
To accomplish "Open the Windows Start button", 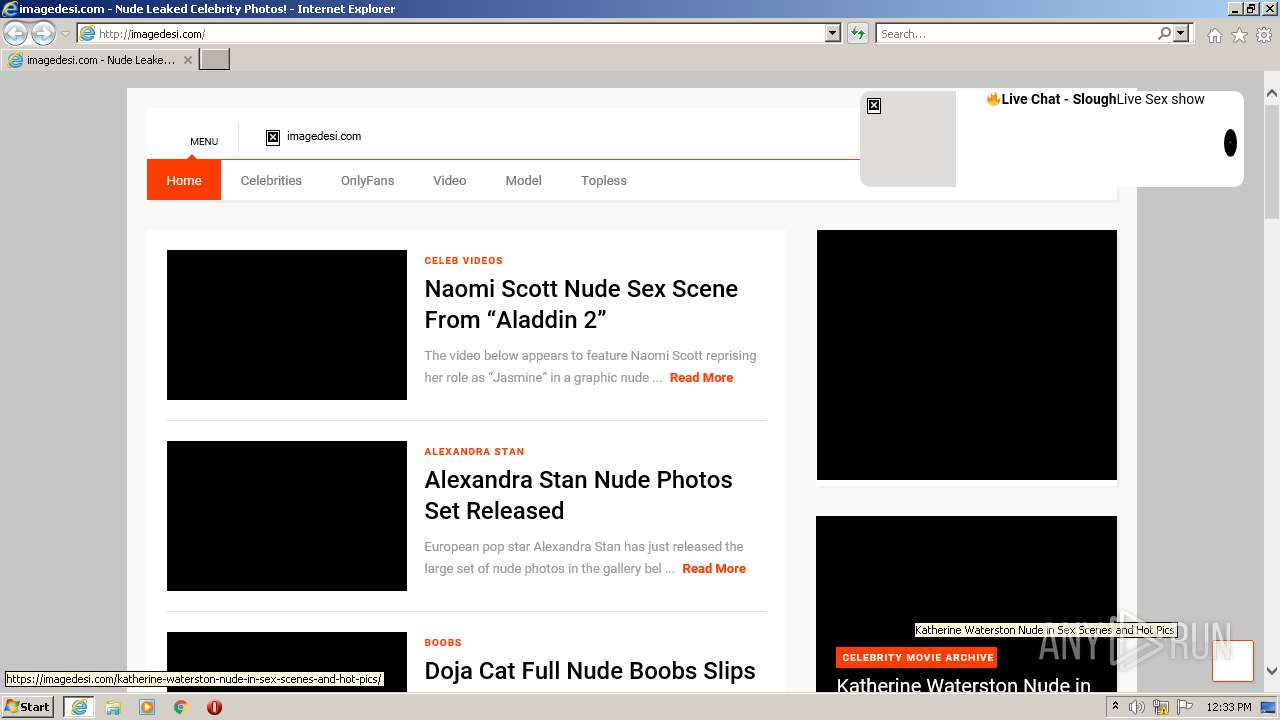I will [28, 707].
